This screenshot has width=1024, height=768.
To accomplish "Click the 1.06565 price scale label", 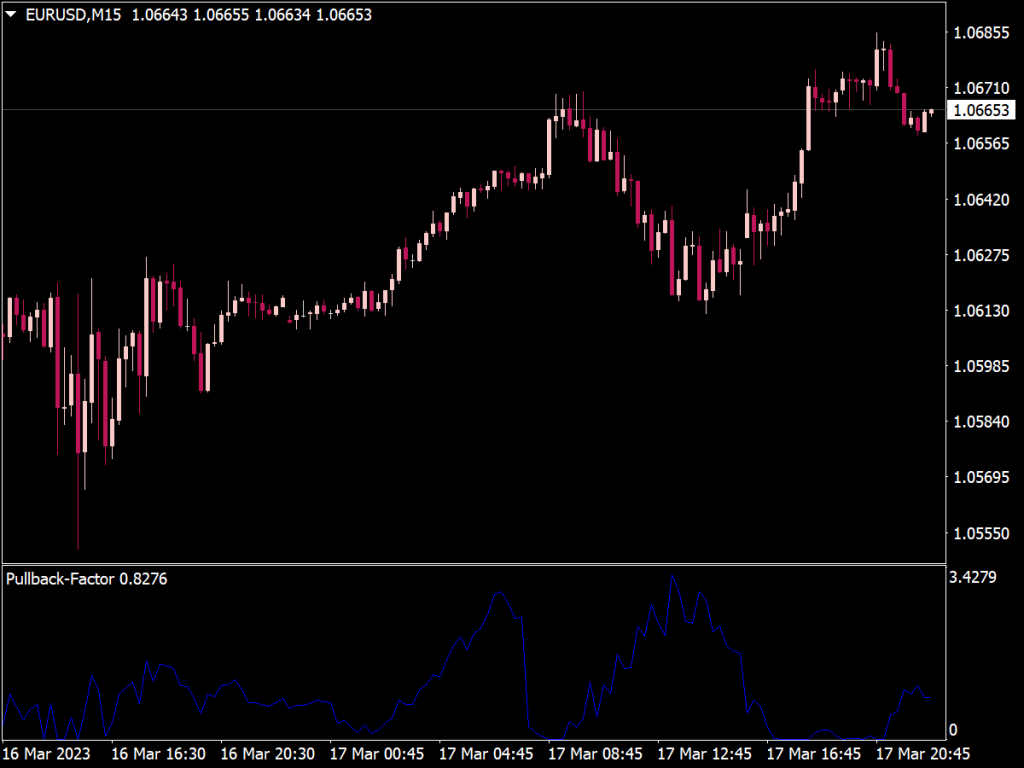I will pos(981,144).
